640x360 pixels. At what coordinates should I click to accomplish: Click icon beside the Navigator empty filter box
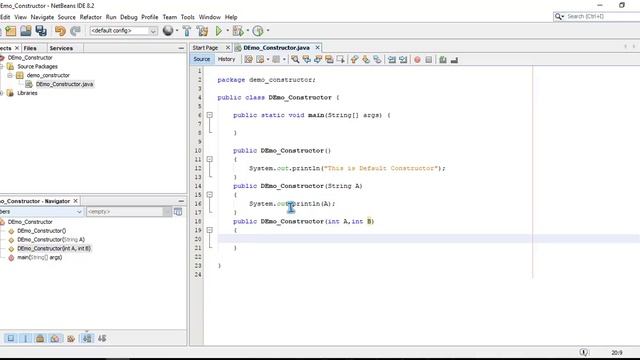click(x=178, y=211)
